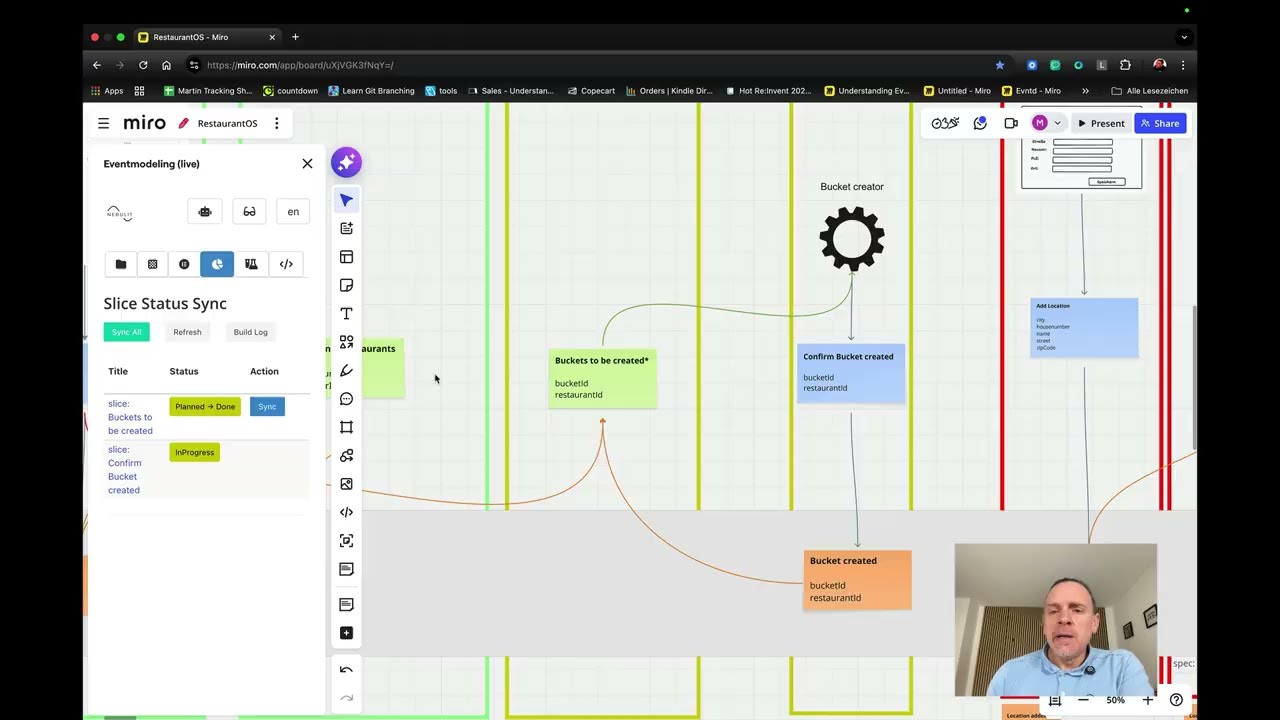Image resolution: width=1280 pixels, height=720 pixels.
Task: Click the browser address bar URL
Action: (300, 65)
